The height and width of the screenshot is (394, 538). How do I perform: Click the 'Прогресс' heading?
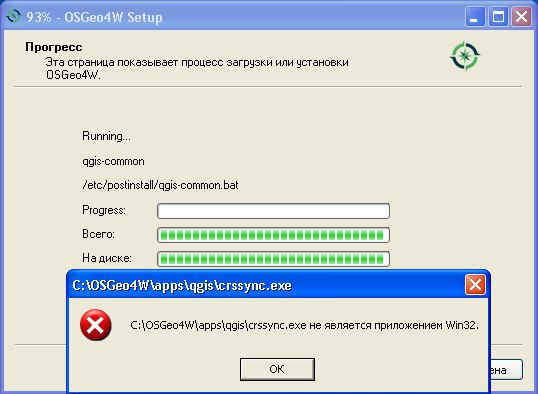(x=54, y=47)
